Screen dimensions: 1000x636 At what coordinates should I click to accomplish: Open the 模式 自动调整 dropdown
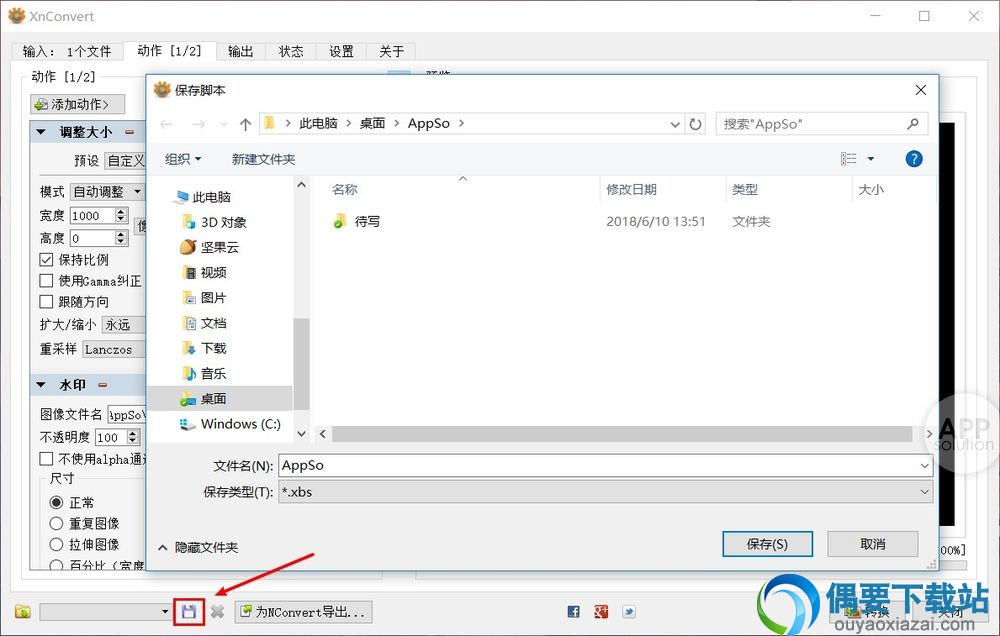(x=107, y=191)
